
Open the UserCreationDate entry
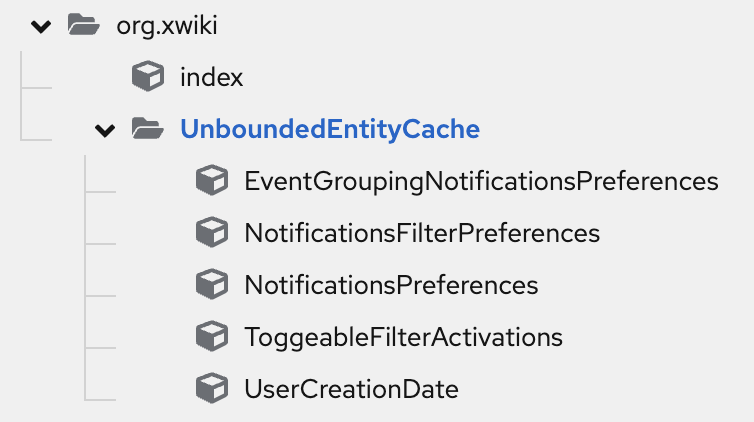(352, 389)
